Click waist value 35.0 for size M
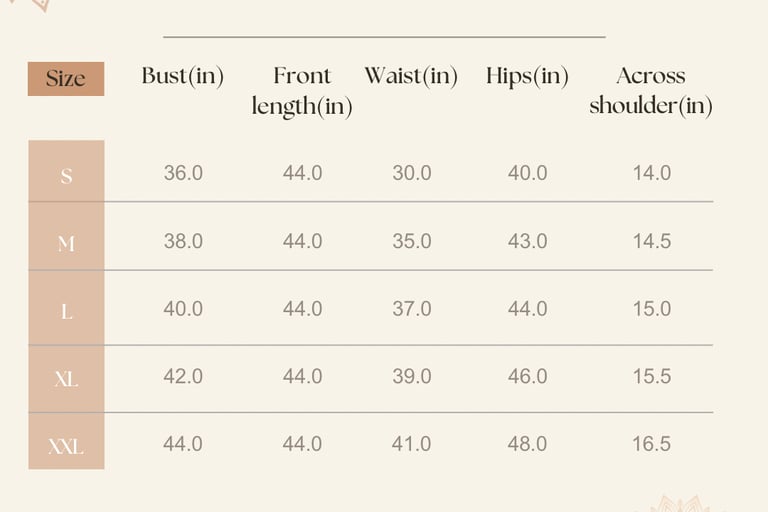Image resolution: width=768 pixels, height=512 pixels. click(x=412, y=241)
